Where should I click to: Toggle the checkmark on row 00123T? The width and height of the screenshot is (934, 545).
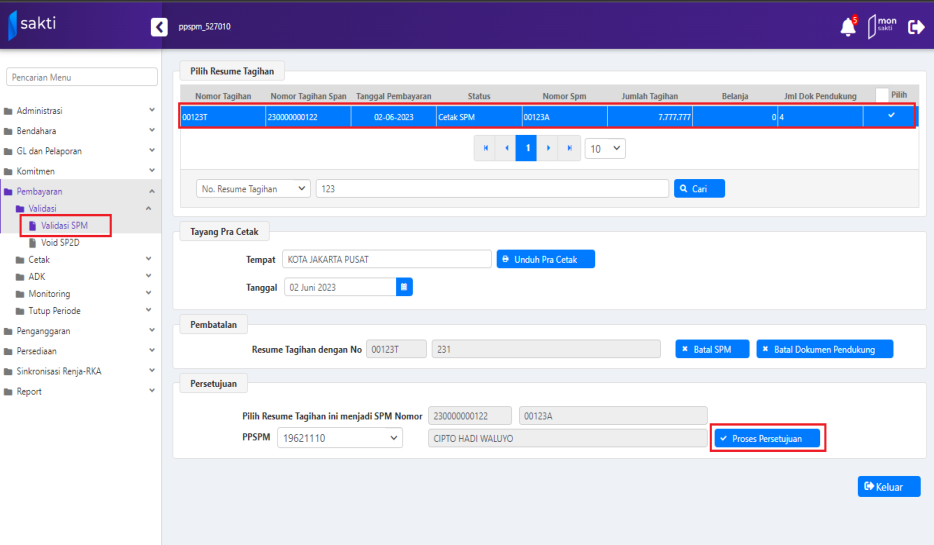[x=891, y=116]
